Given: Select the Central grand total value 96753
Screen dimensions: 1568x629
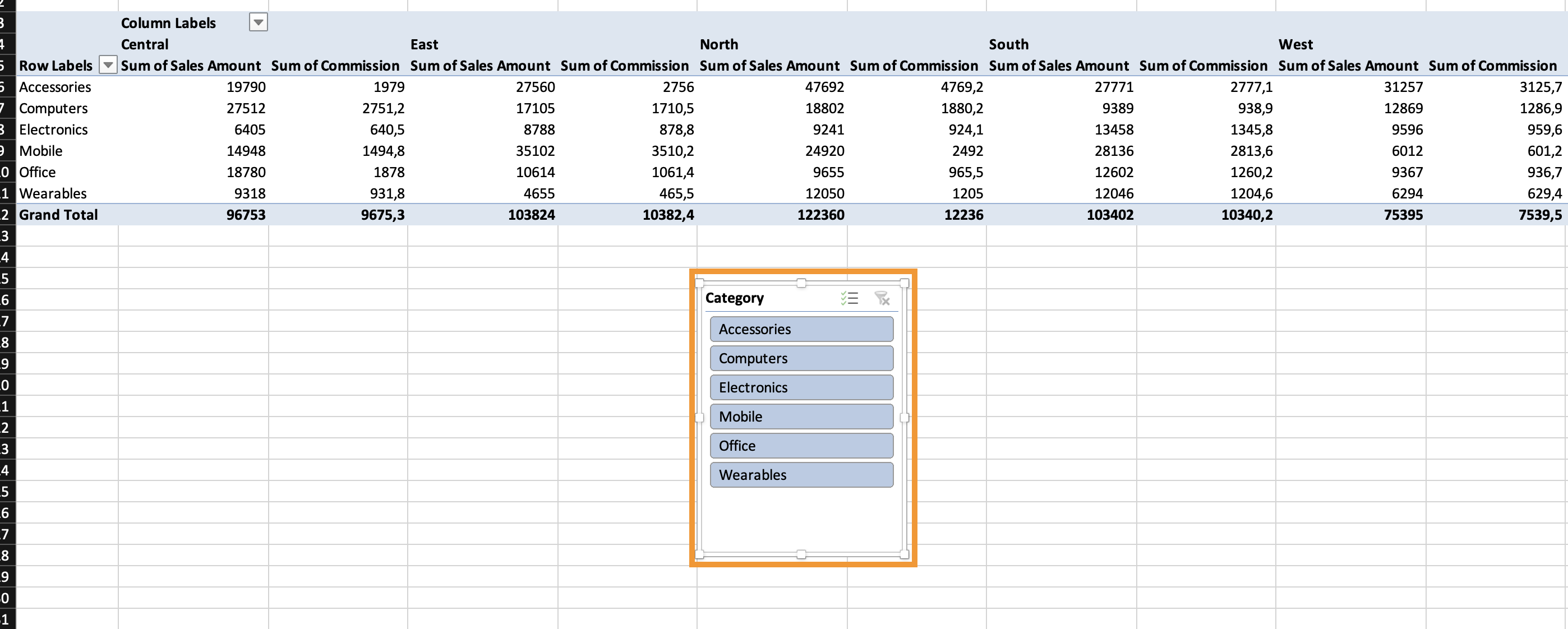Looking at the screenshot, I should [x=246, y=215].
